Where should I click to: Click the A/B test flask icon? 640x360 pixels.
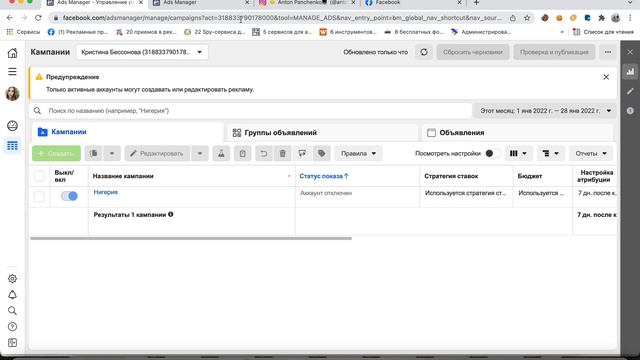(x=221, y=153)
